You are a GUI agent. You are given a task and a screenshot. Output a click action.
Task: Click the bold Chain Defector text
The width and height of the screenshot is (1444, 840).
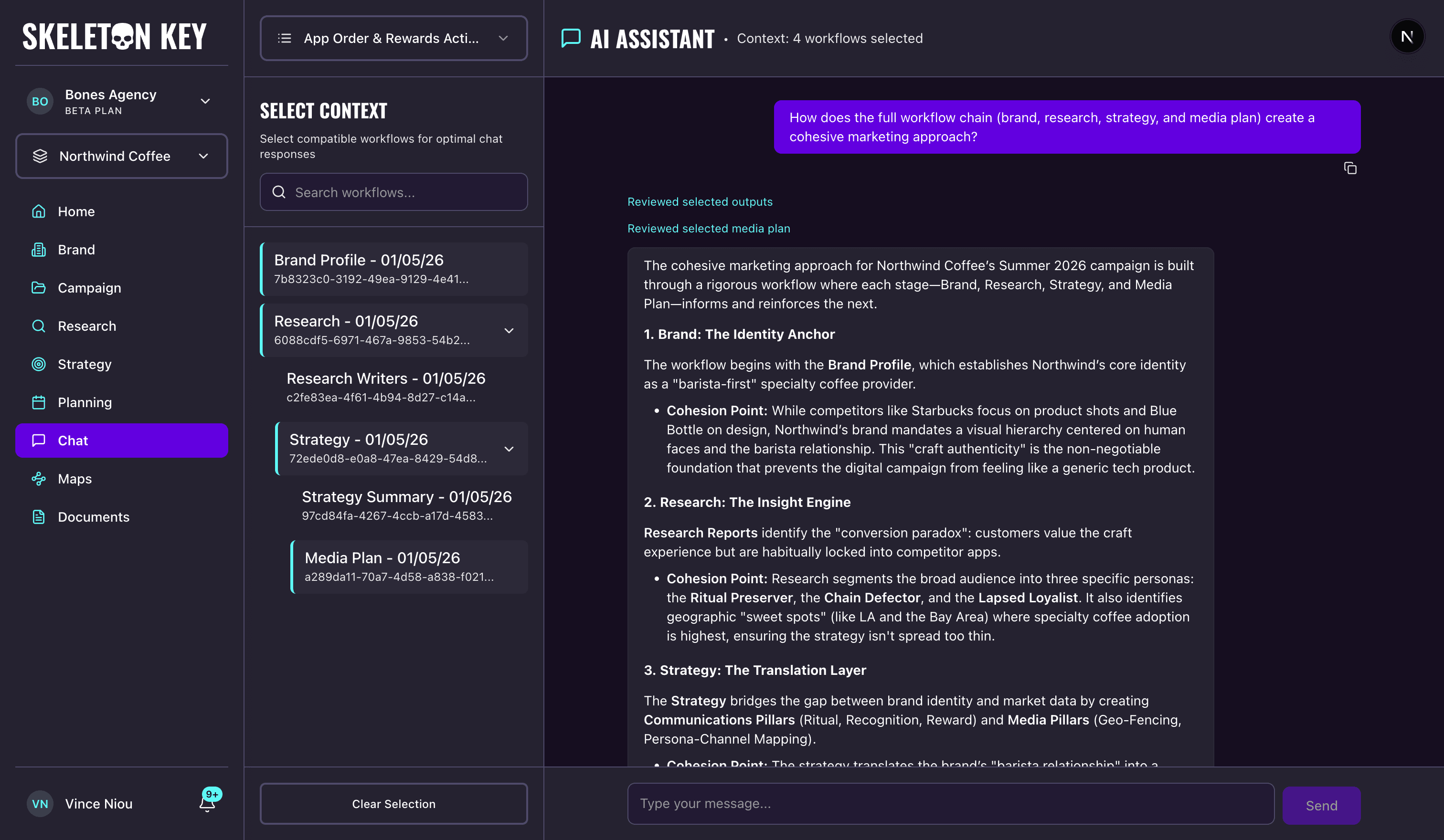pyautogui.click(x=872, y=597)
